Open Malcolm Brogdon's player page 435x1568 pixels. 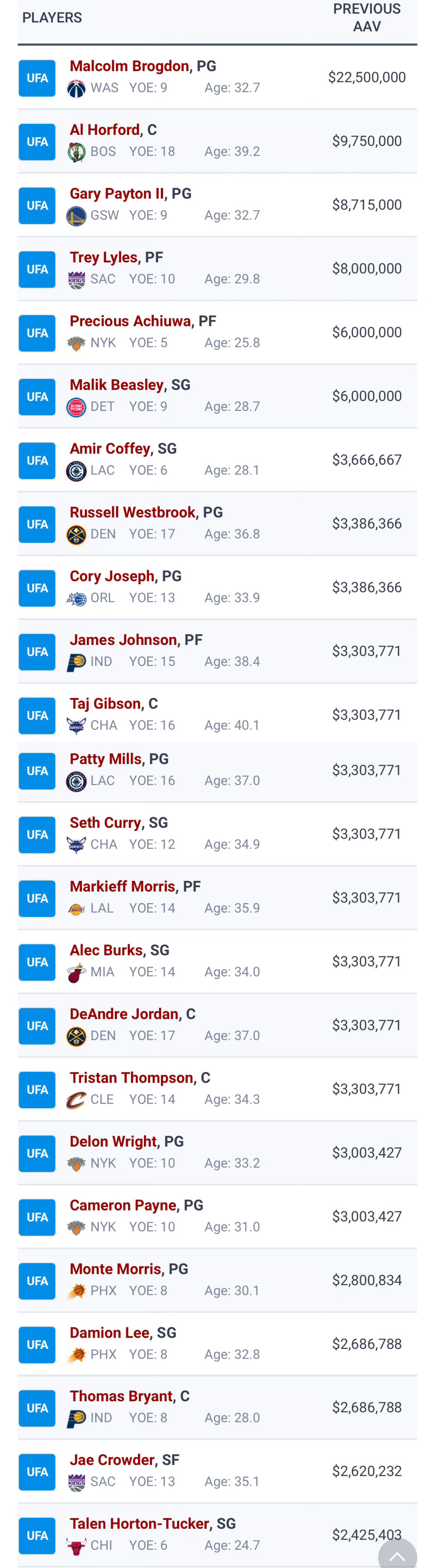pyautogui.click(x=129, y=66)
